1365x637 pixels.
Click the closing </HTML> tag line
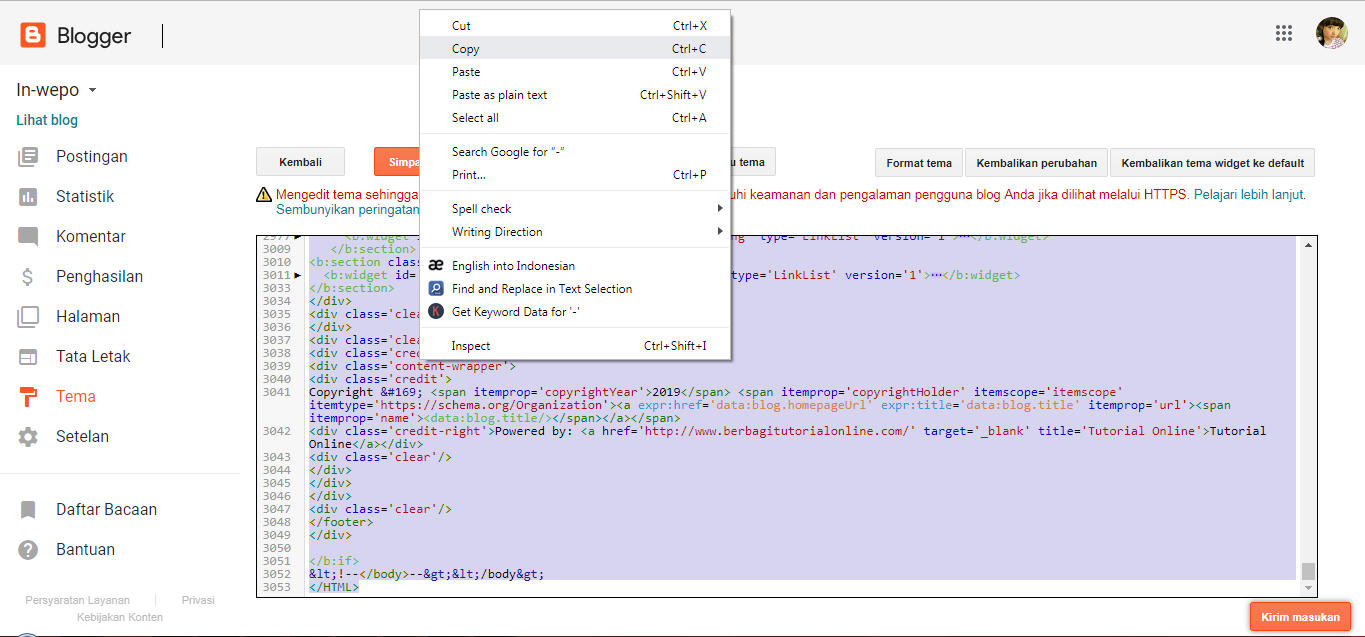334,587
